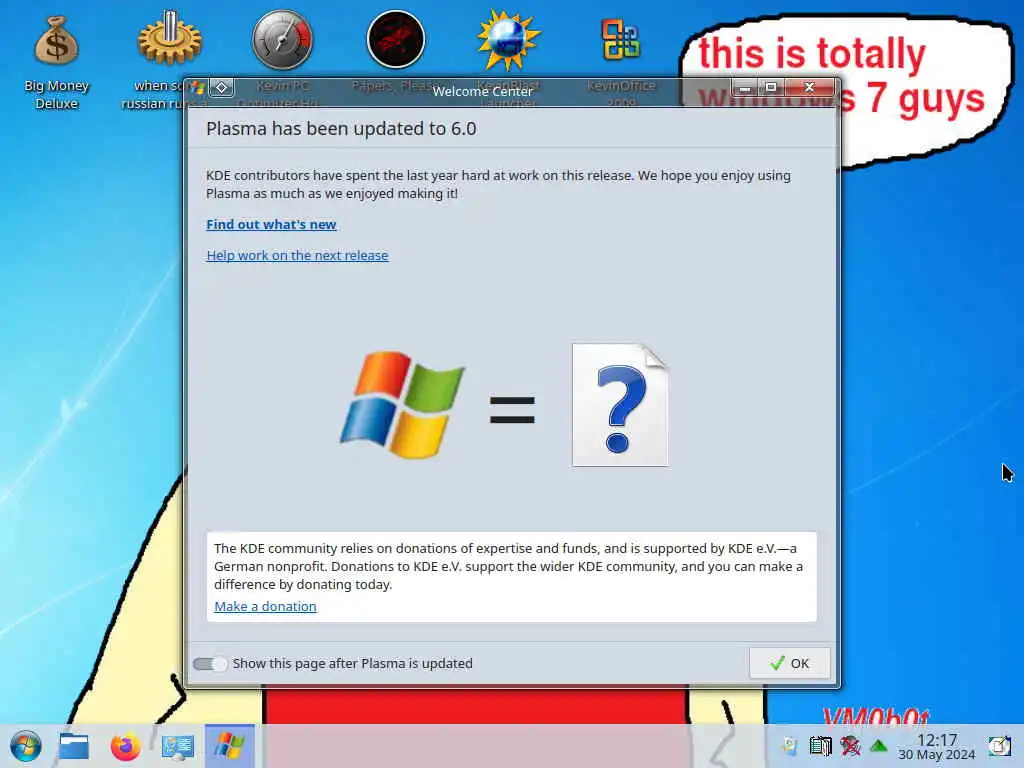Launch Firefox from the taskbar
This screenshot has width=1024, height=768.
125,746
